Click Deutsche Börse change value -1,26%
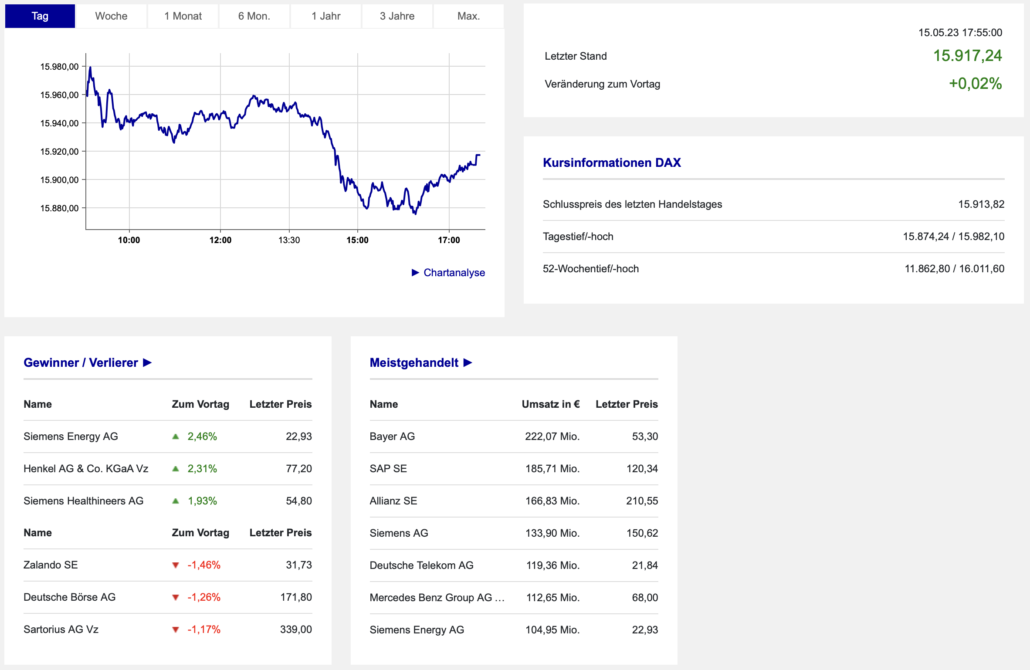Viewport: 1030px width, 670px height. [204, 597]
